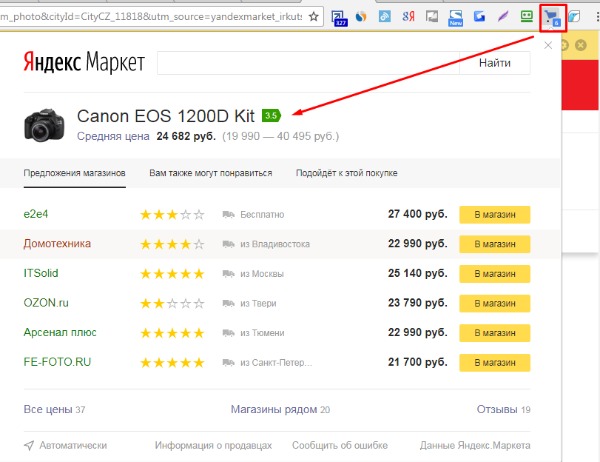
Task: Open the extension with 327 badge
Action: coord(339,18)
